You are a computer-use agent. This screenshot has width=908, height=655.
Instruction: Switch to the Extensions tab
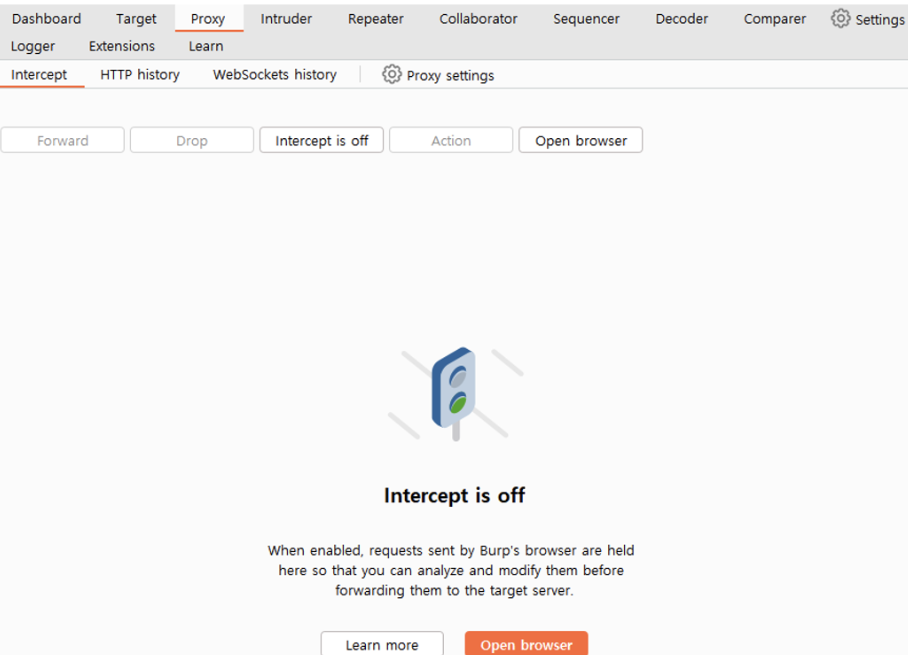point(122,46)
